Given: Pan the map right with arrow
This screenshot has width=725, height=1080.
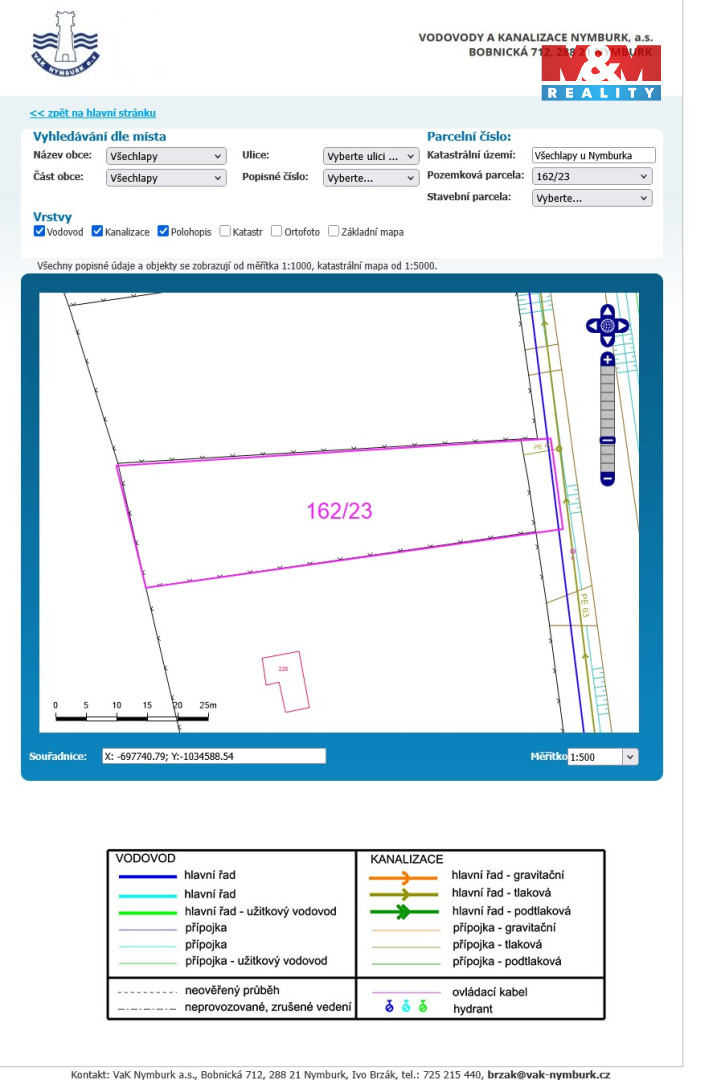Looking at the screenshot, I should [622, 326].
